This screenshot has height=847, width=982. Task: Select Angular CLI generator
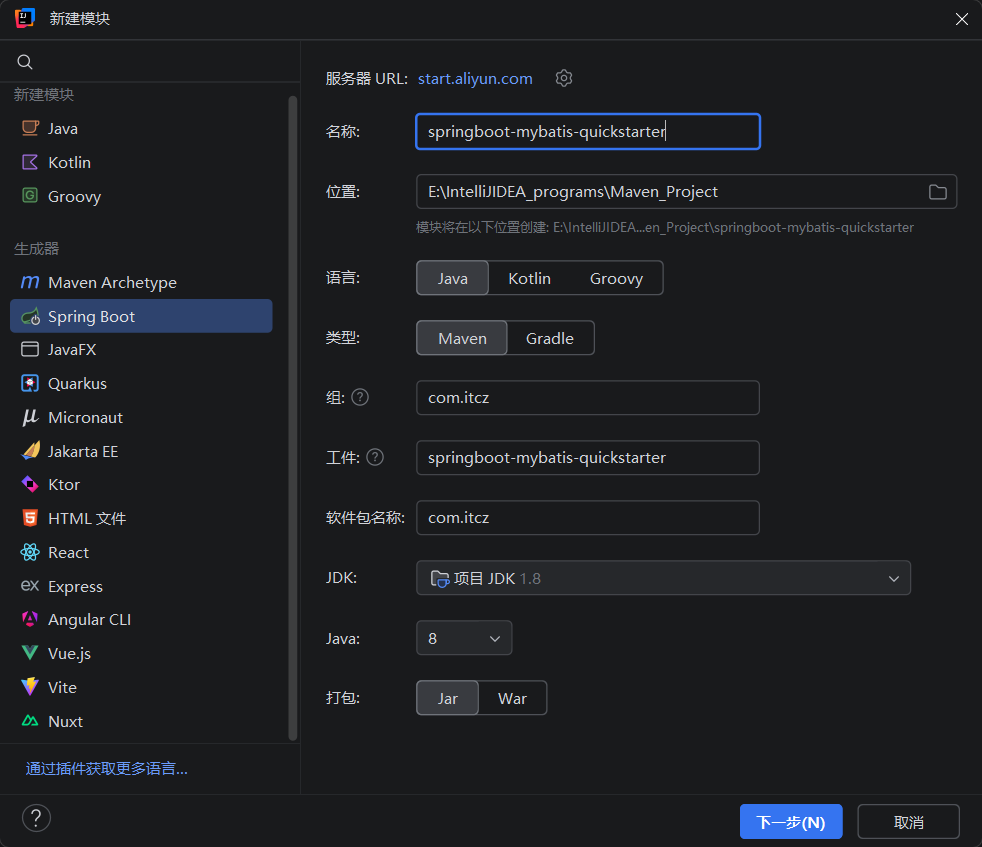pos(142,619)
